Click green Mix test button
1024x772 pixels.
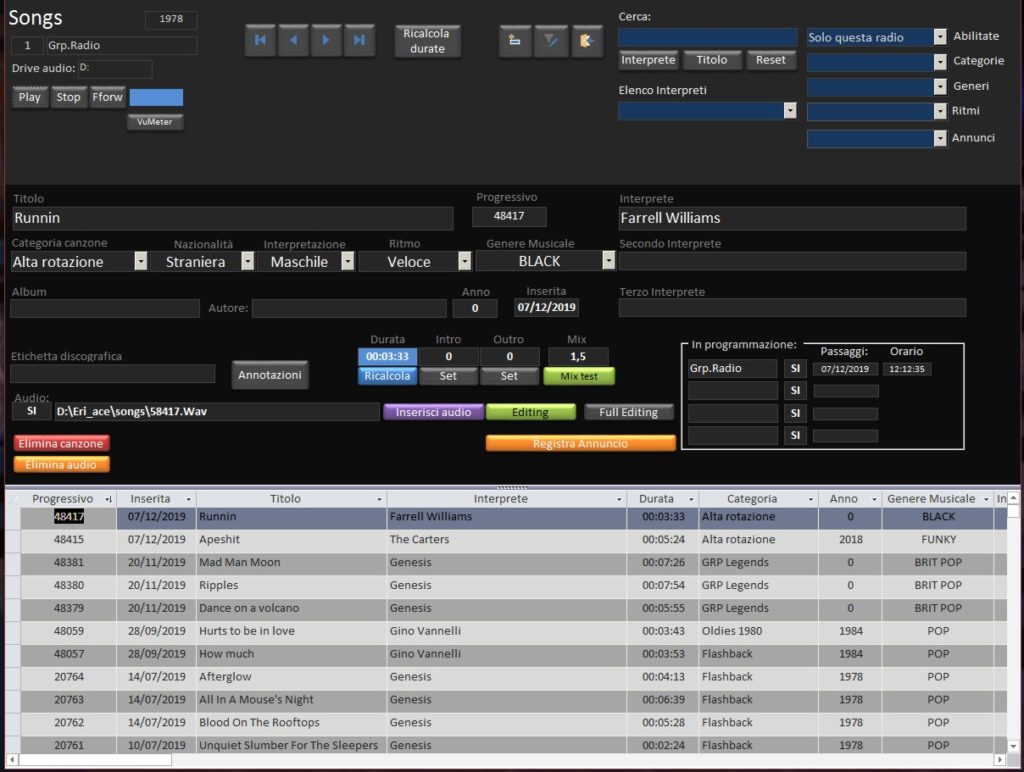click(579, 376)
